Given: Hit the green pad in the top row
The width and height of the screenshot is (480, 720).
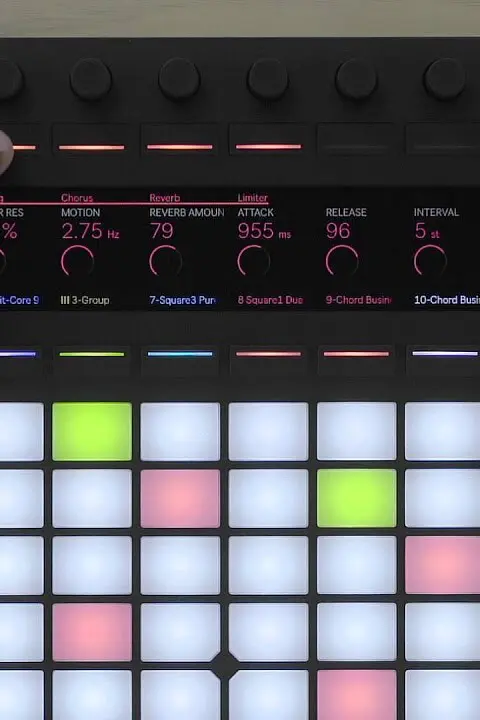Looking at the screenshot, I should coord(92,432).
